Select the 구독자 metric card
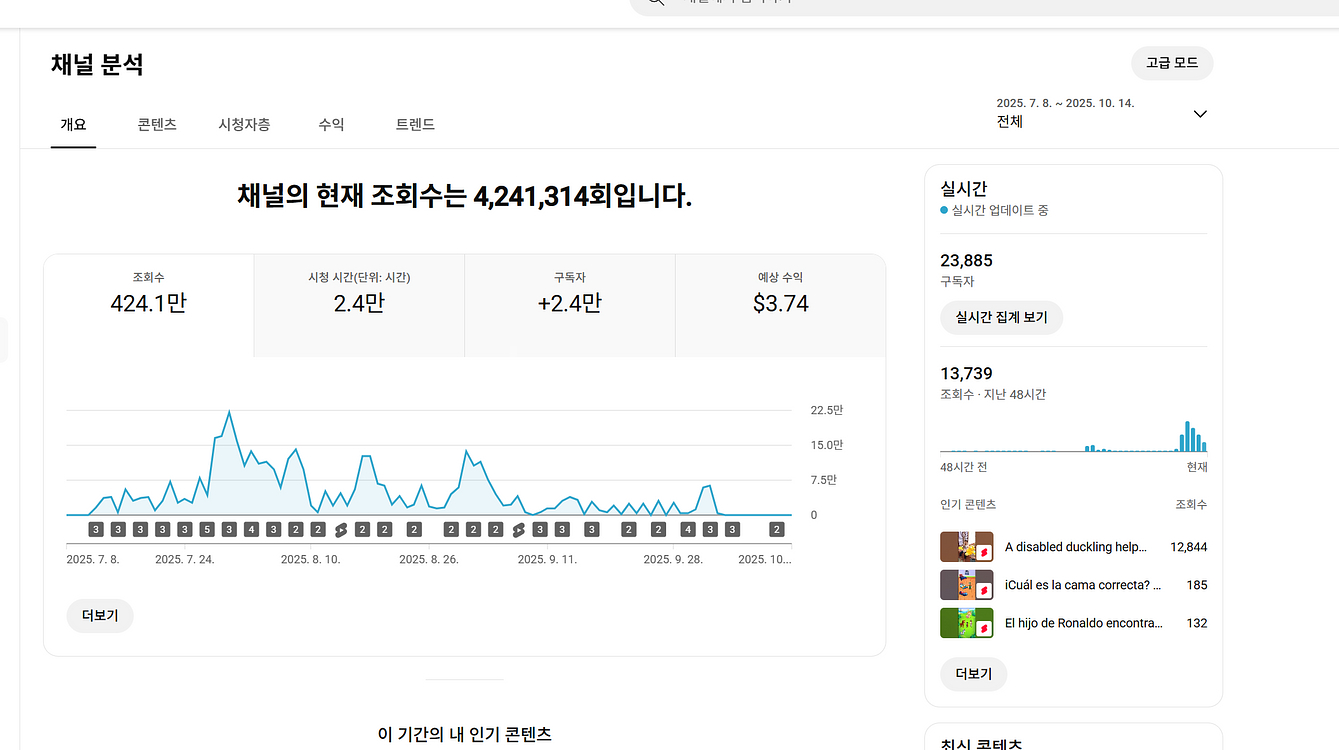 (570, 305)
